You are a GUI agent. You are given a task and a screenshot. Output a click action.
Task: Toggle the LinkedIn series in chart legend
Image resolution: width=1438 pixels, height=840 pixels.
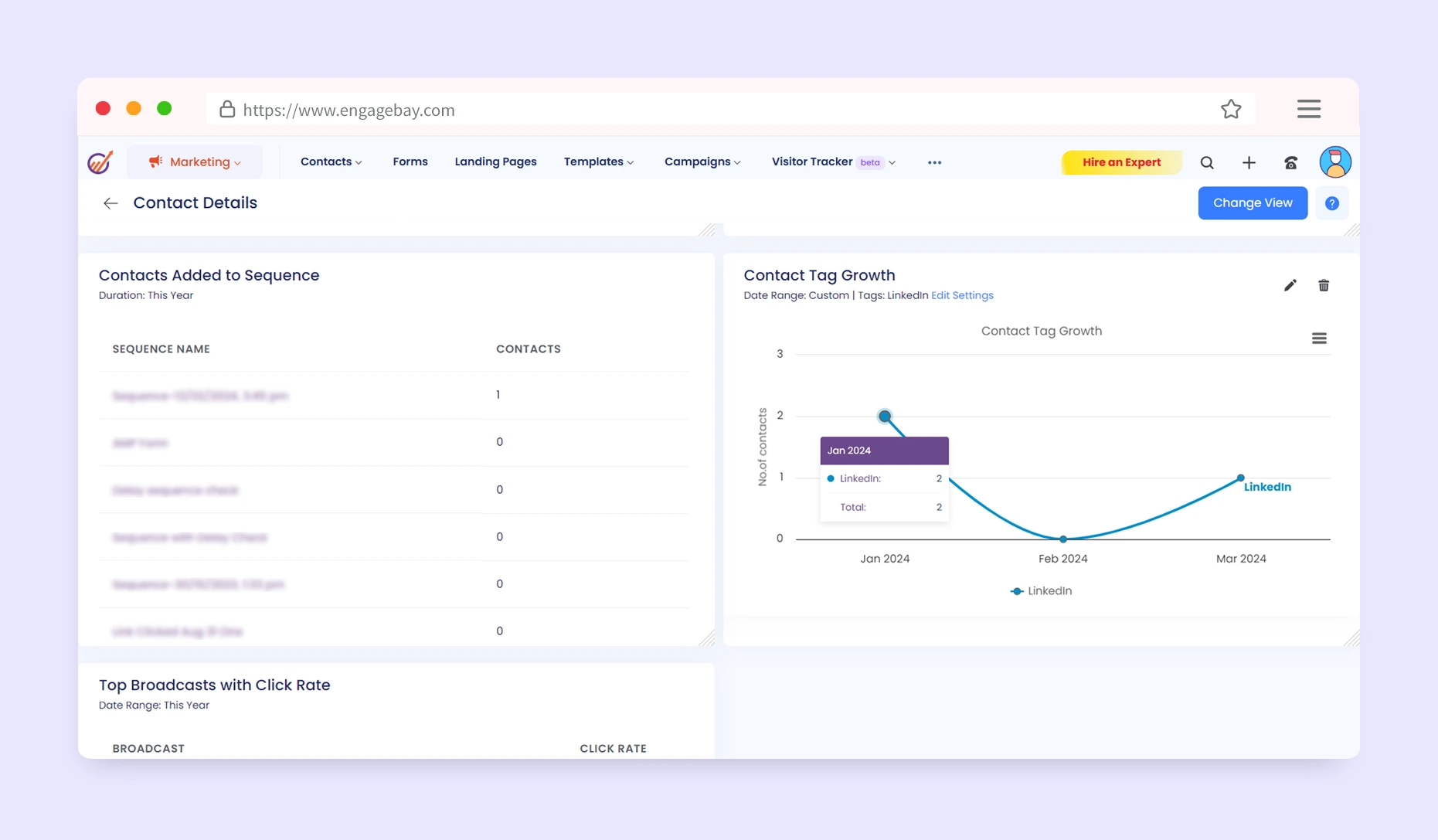click(x=1042, y=591)
